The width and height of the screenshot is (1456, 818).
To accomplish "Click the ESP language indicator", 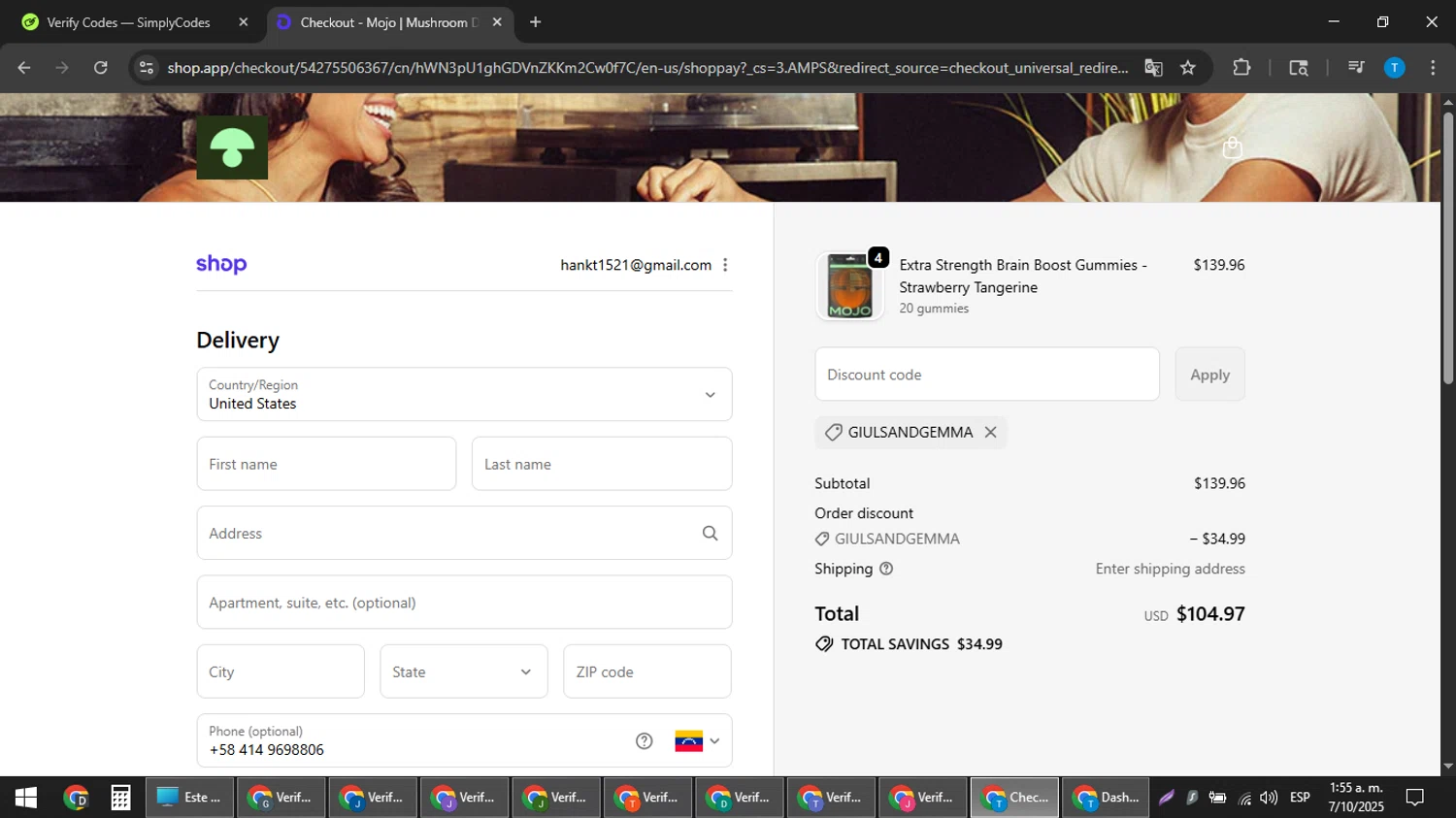I will pos(1300,798).
